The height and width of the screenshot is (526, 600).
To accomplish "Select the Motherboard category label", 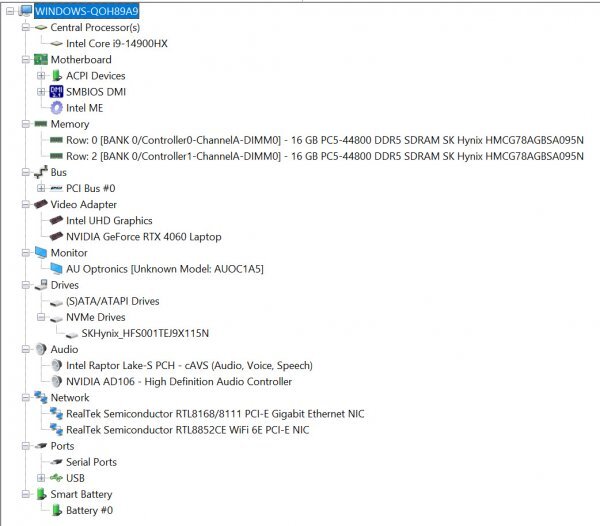I will click(x=81, y=60).
